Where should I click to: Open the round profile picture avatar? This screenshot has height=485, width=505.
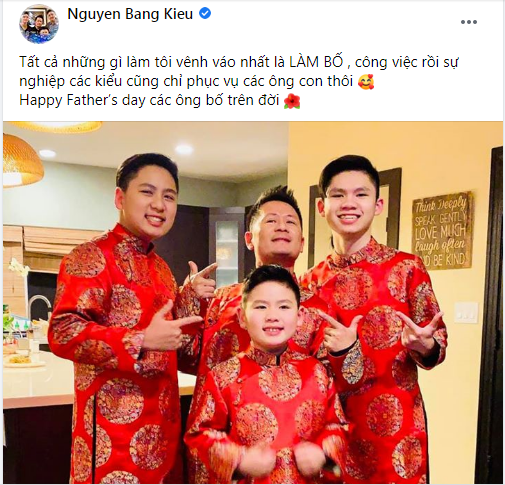(39, 24)
